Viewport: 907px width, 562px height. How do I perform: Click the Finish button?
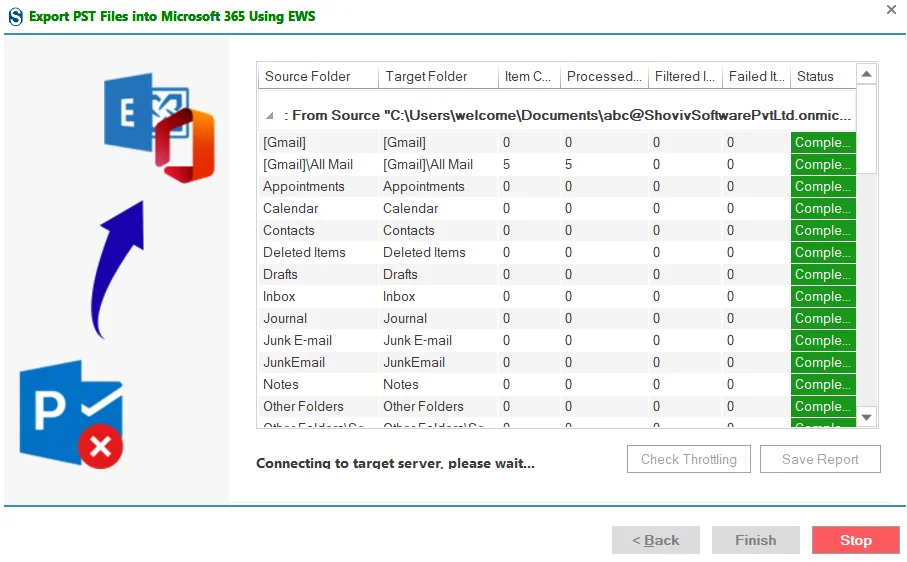[755, 540]
